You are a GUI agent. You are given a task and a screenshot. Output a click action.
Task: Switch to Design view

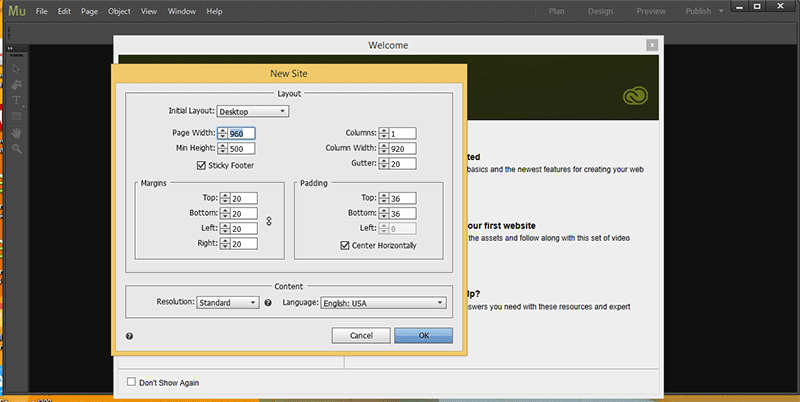601,11
